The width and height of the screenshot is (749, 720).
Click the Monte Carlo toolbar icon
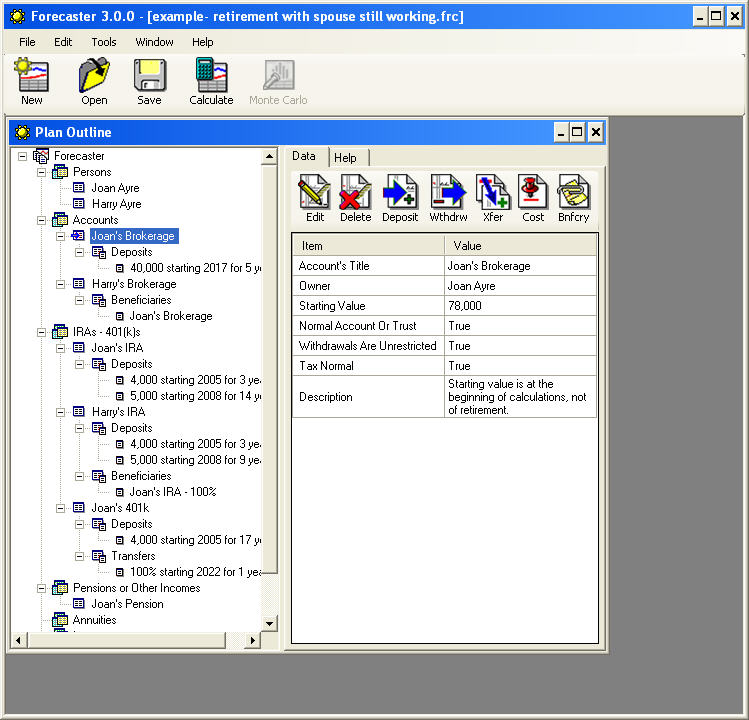(278, 75)
